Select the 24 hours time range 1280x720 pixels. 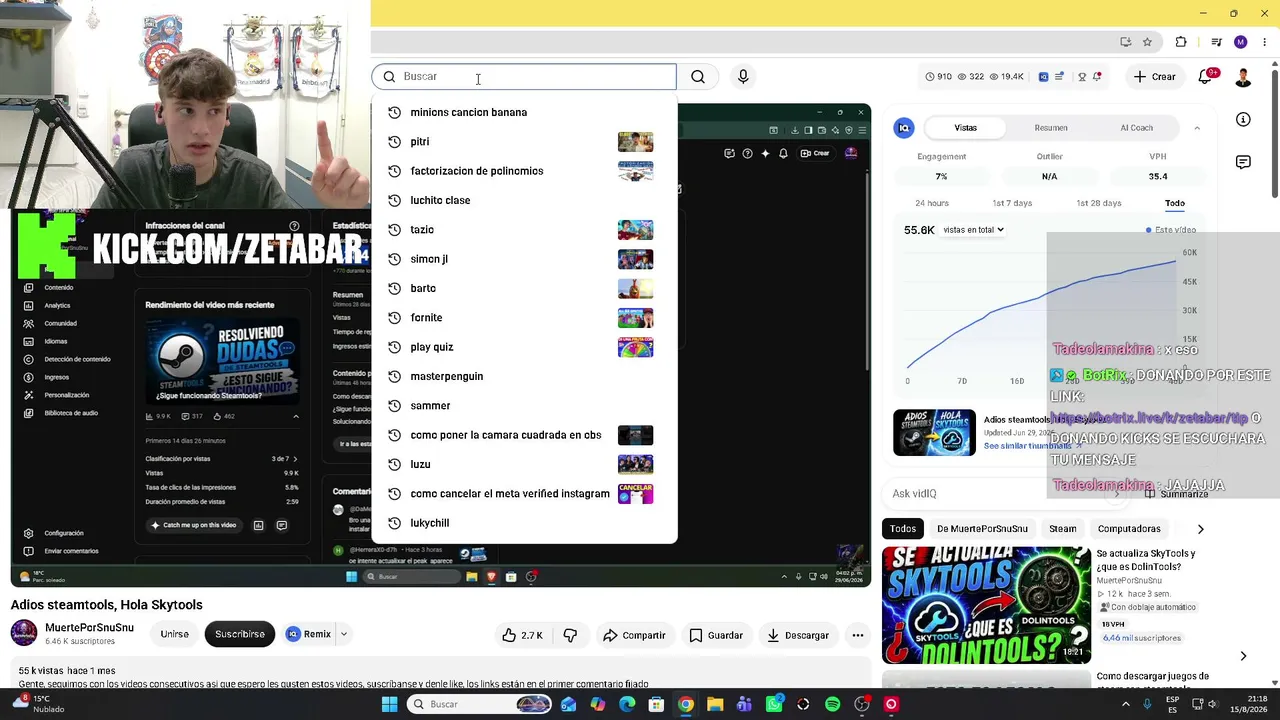coord(932,203)
